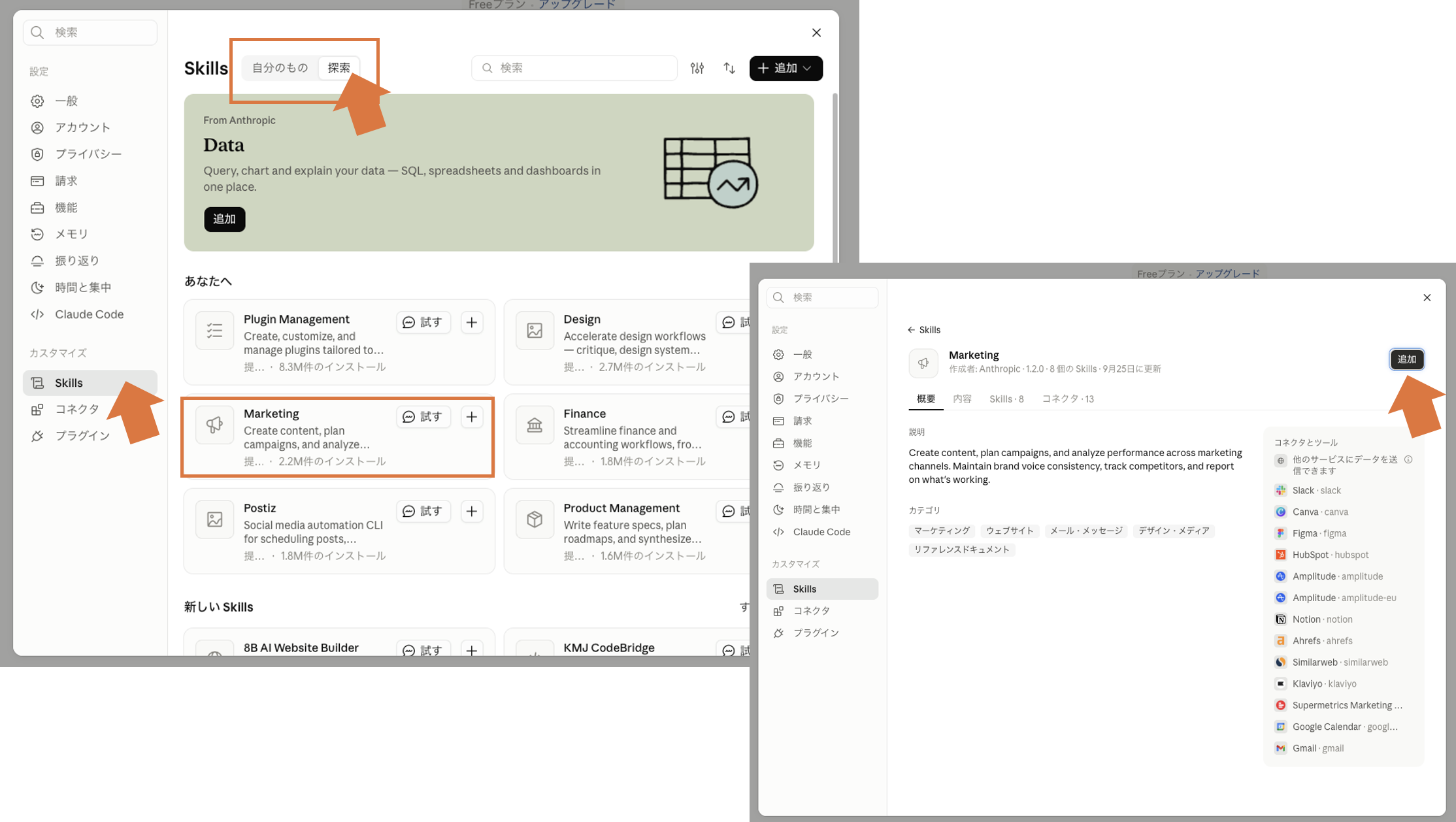Image resolution: width=1456 pixels, height=822 pixels.
Task: Click right window sidebar 検索 field
Action: (x=822, y=297)
